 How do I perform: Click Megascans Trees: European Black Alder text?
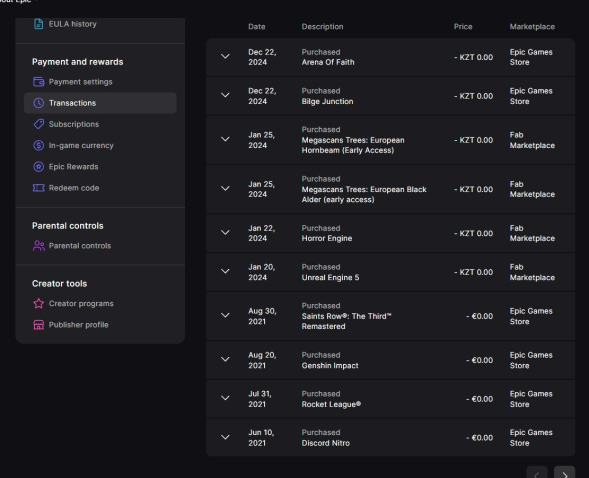364,195
